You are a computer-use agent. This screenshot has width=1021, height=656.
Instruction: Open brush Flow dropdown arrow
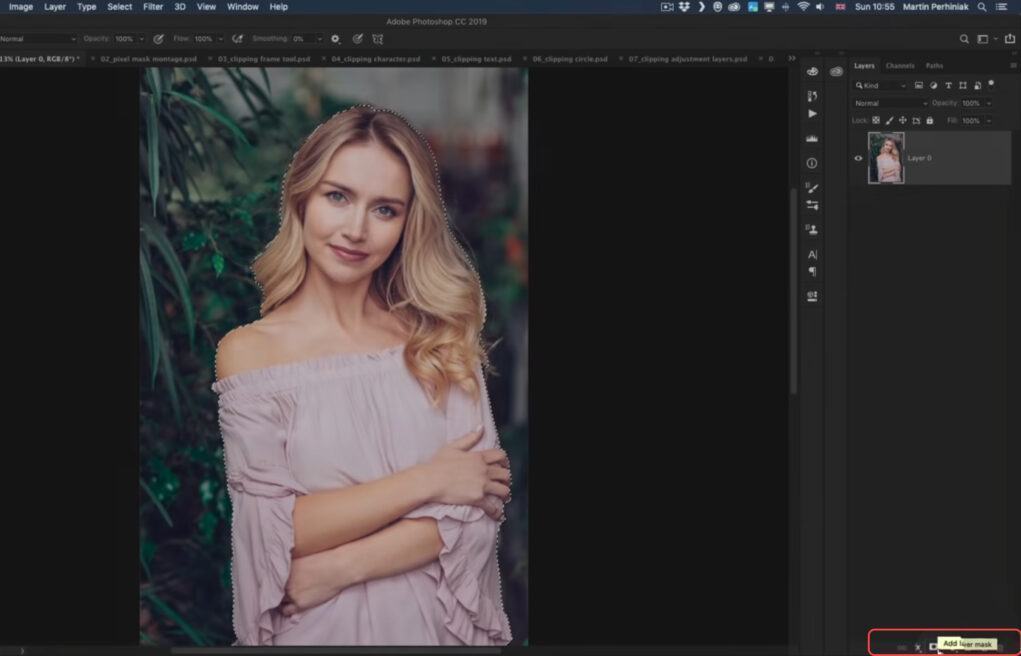(220, 39)
